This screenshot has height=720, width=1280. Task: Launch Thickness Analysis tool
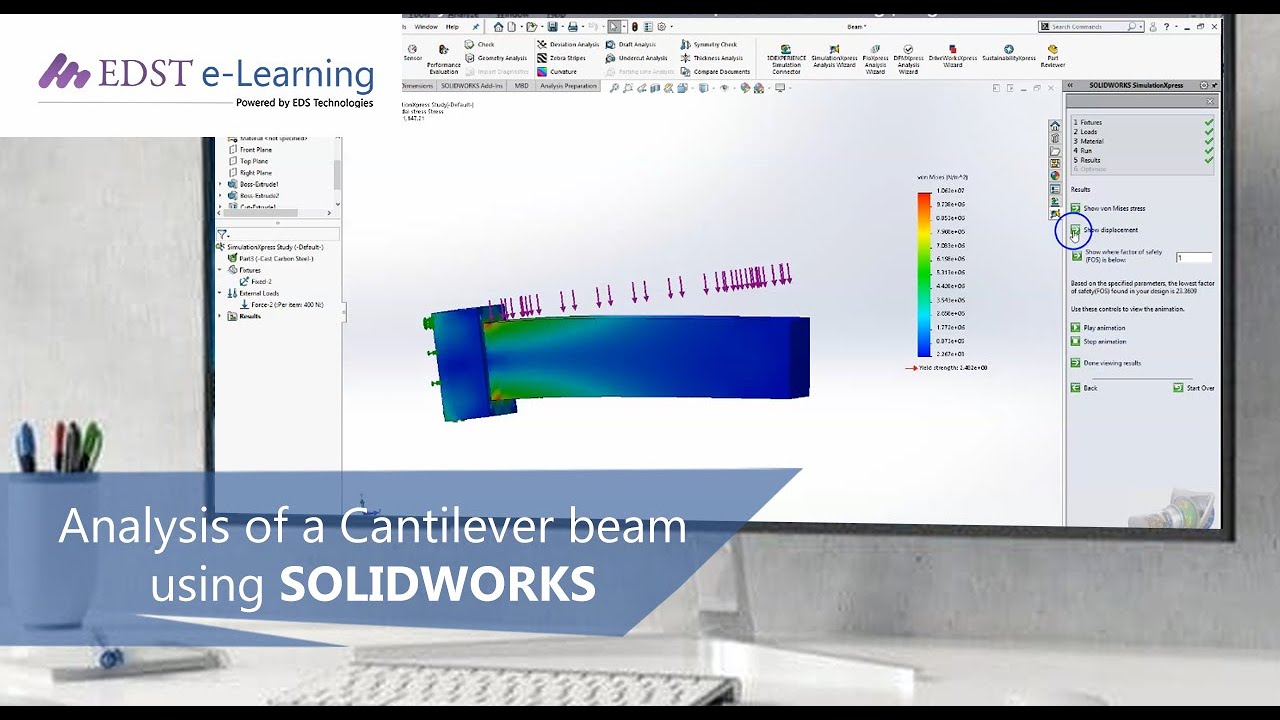coord(711,58)
